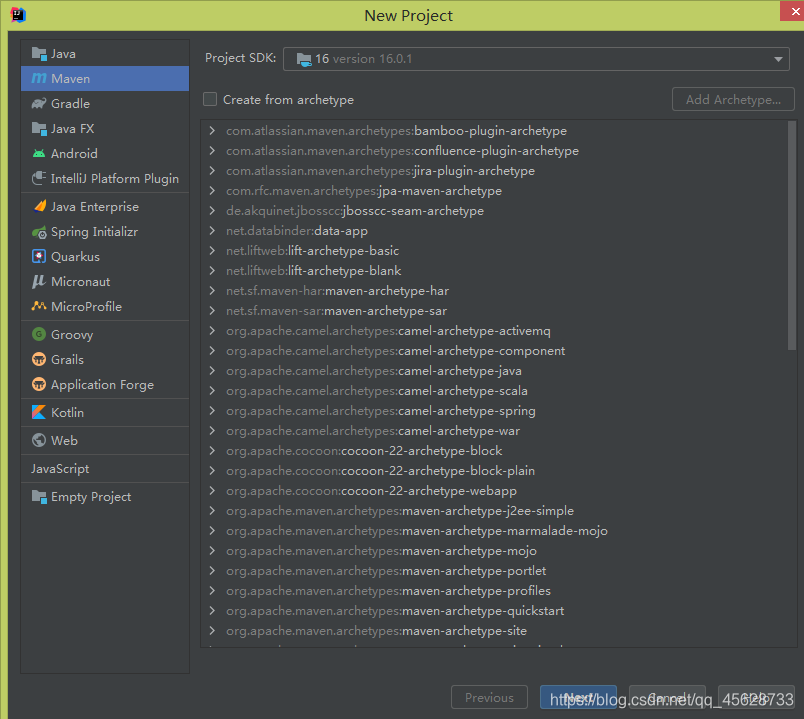Image resolution: width=804 pixels, height=719 pixels.
Task: Select JavaScript project type
Action: 105,468
